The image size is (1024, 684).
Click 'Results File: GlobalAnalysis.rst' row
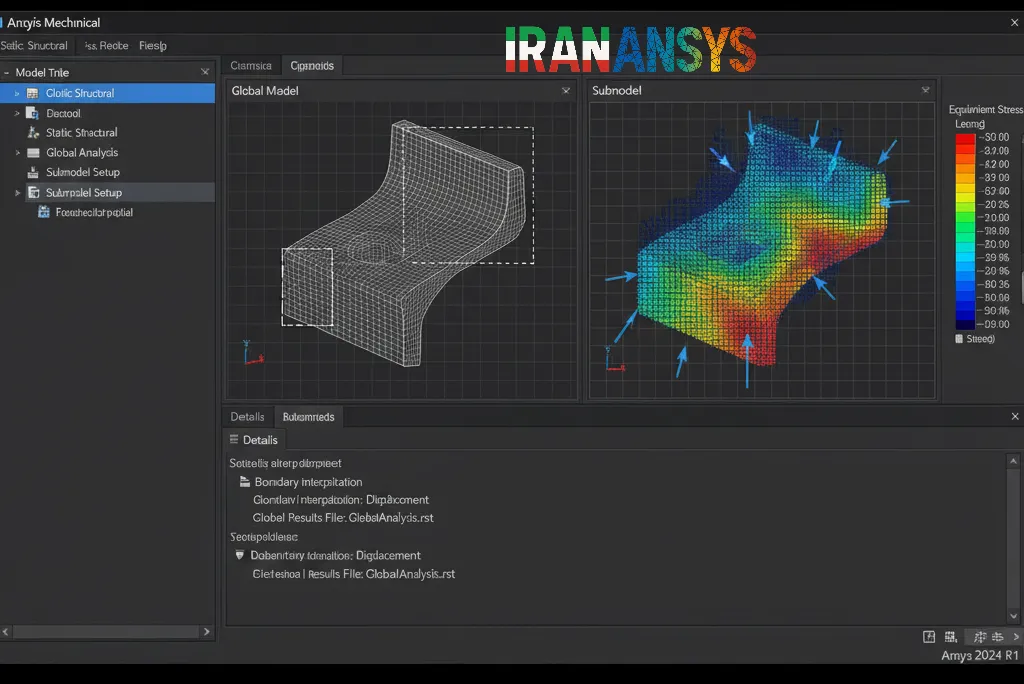[353, 574]
